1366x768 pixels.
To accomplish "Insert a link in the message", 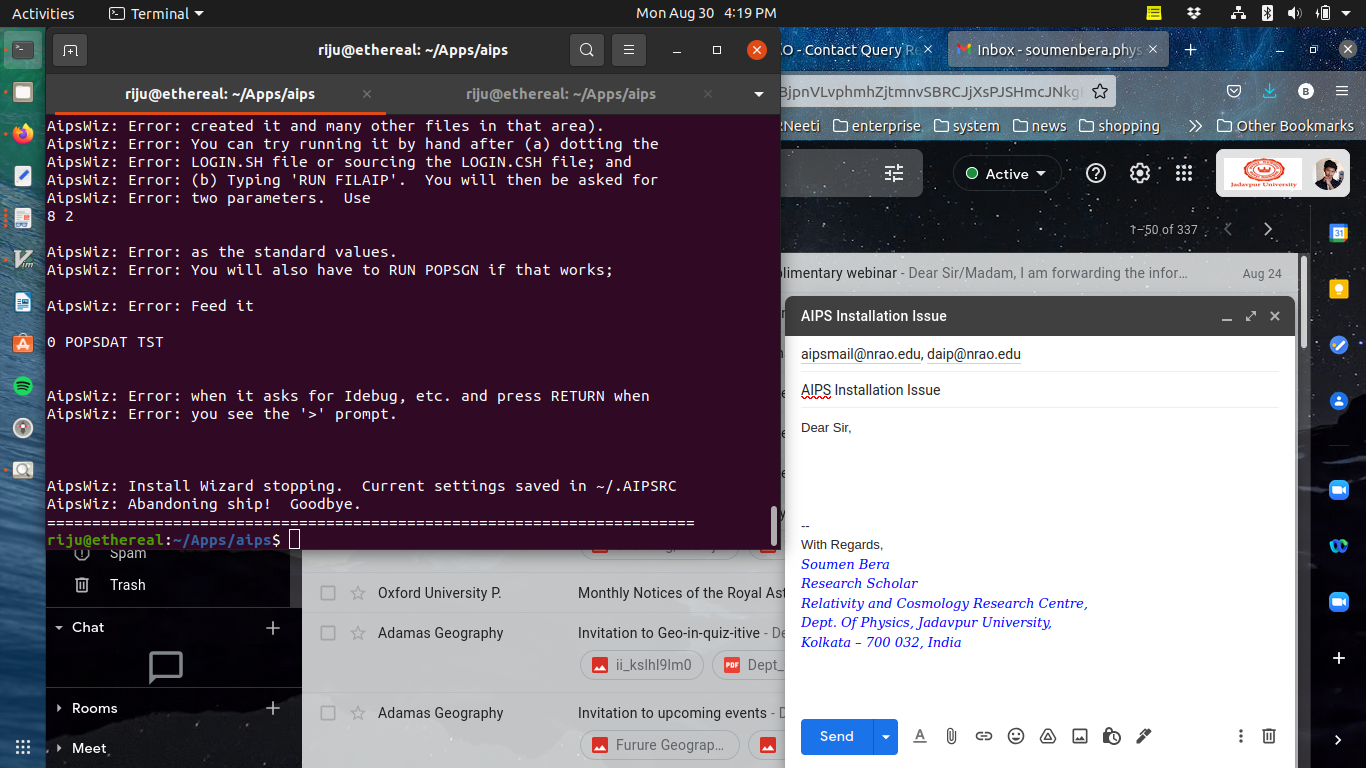I will point(984,736).
